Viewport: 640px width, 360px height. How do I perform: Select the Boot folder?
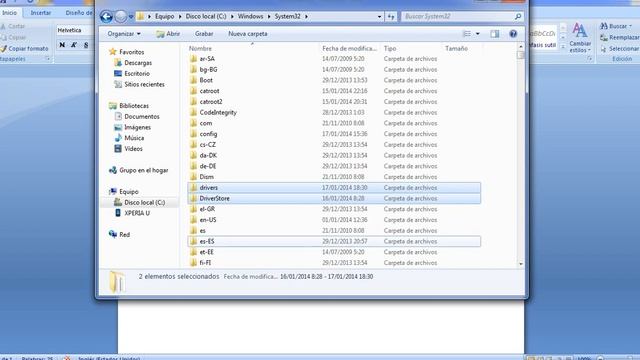(334, 80)
